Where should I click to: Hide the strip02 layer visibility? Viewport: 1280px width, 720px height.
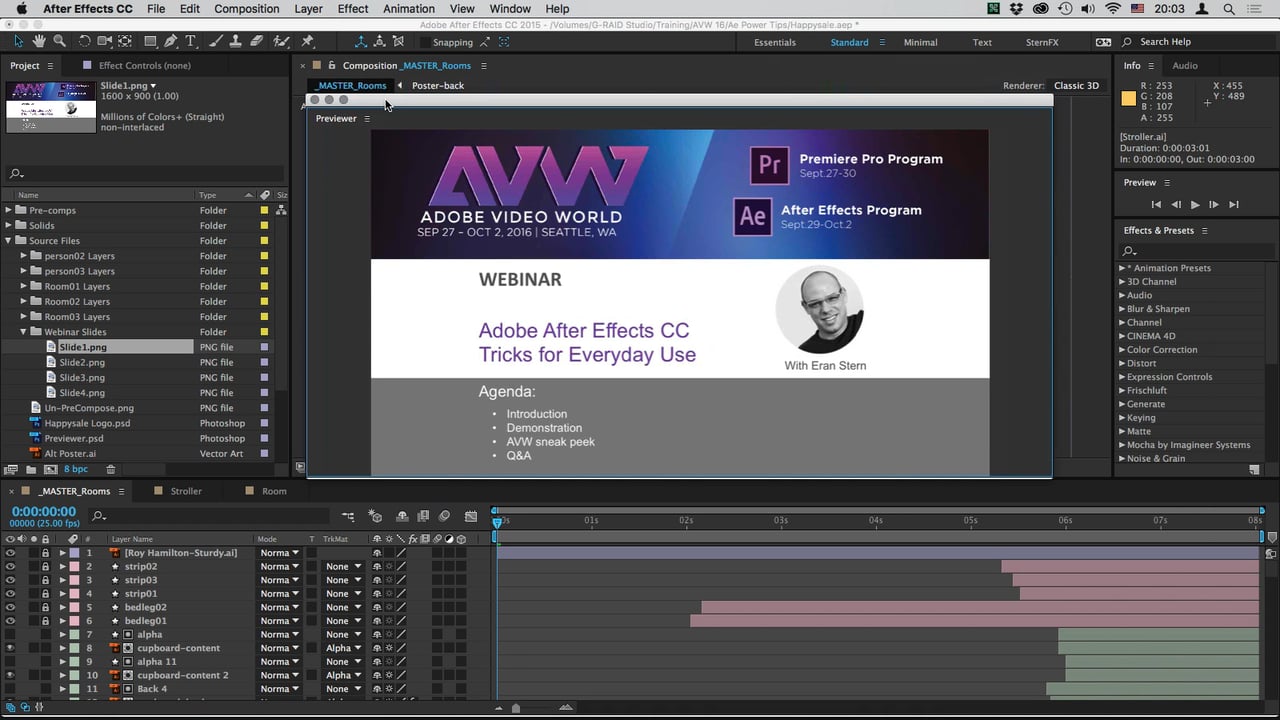[10, 566]
